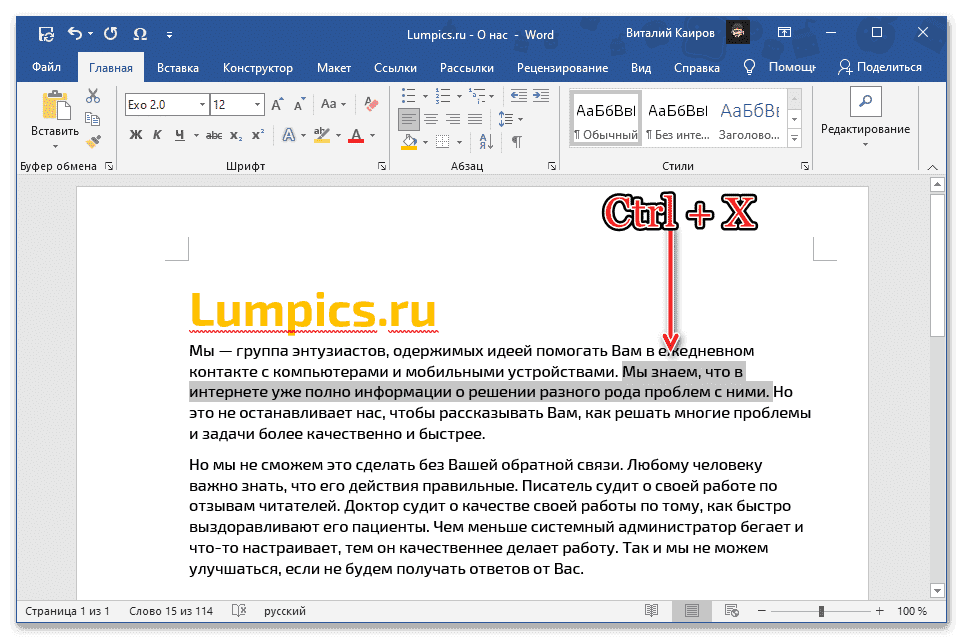Click the Cut (scissors) icon
The height and width of the screenshot is (639, 963).
(x=92, y=94)
